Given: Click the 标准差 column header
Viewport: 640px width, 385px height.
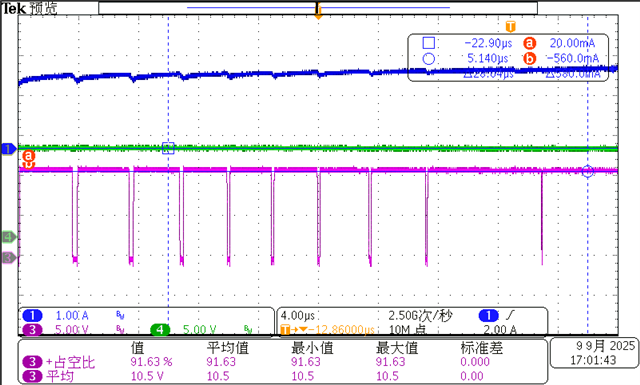Looking at the screenshot, I should coord(482,348).
